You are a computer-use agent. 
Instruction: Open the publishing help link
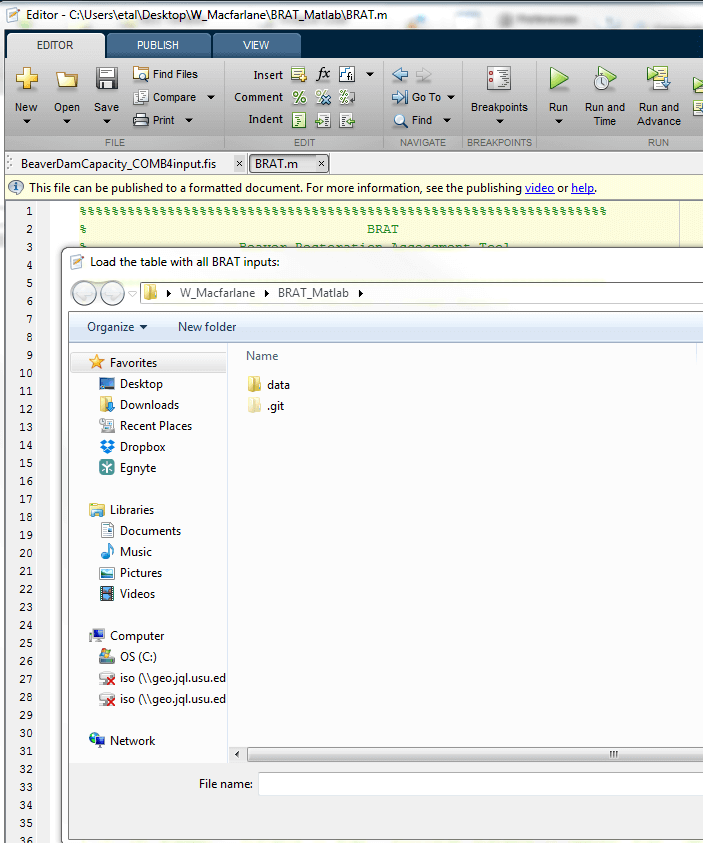pos(583,188)
